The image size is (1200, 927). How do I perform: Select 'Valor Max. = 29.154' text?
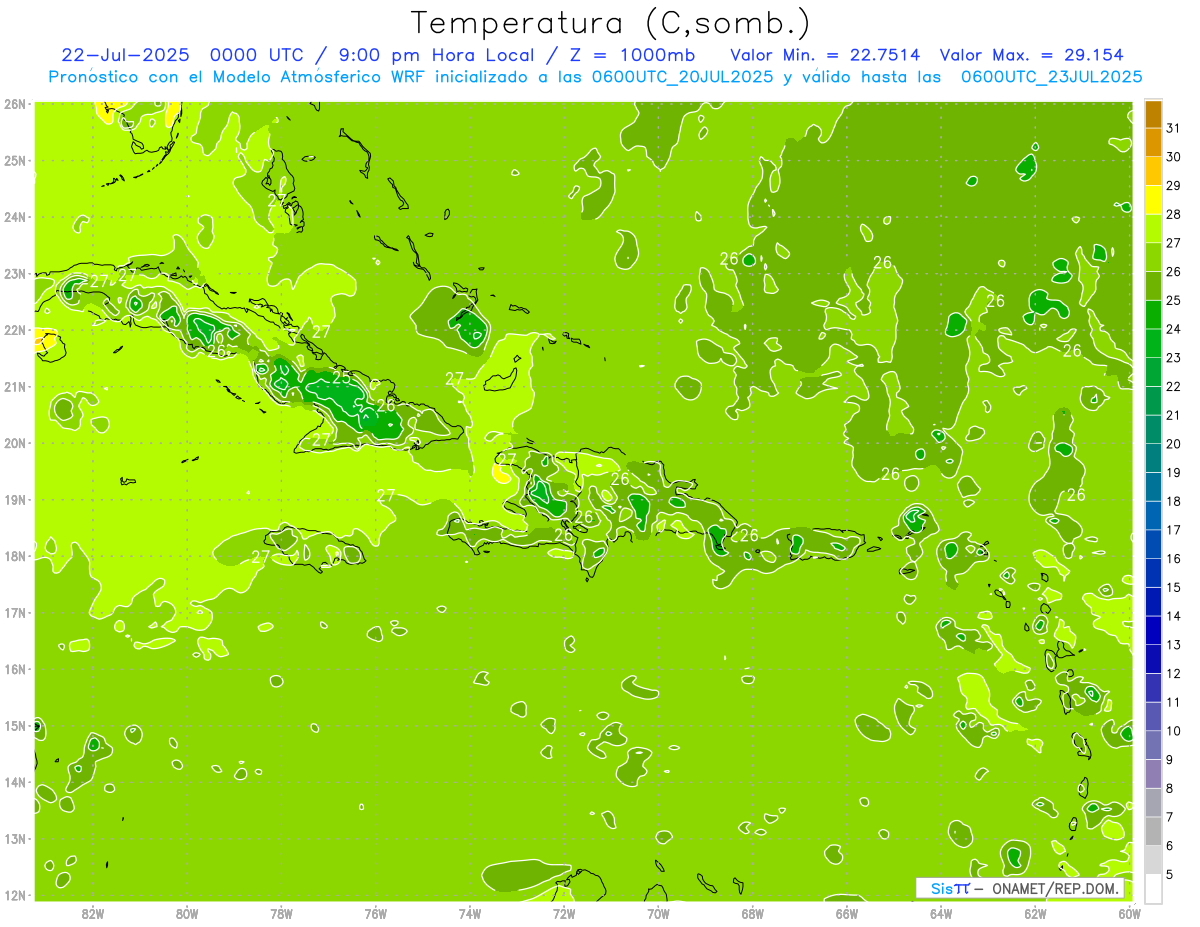1031,55
